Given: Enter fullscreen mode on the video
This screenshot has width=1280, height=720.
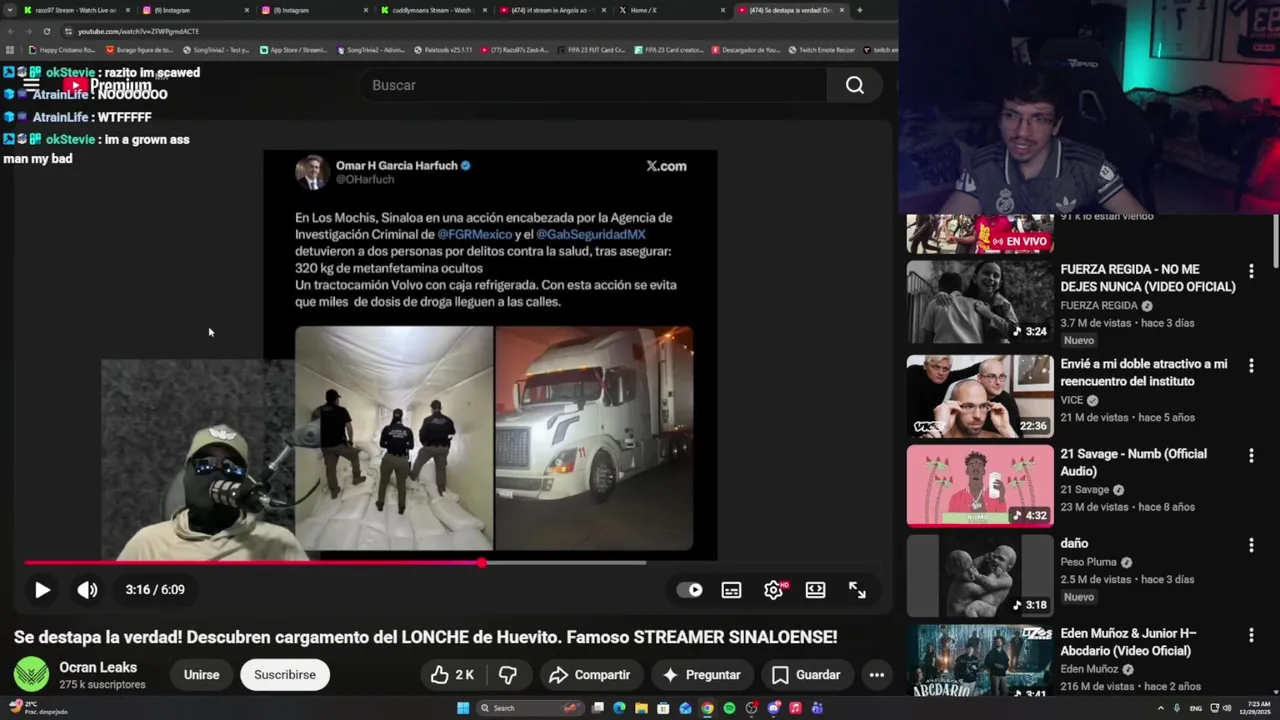Looking at the screenshot, I should 857,590.
